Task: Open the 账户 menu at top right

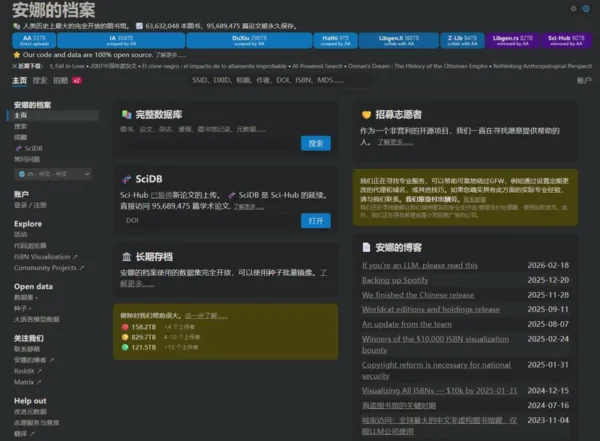Action: (x=584, y=80)
